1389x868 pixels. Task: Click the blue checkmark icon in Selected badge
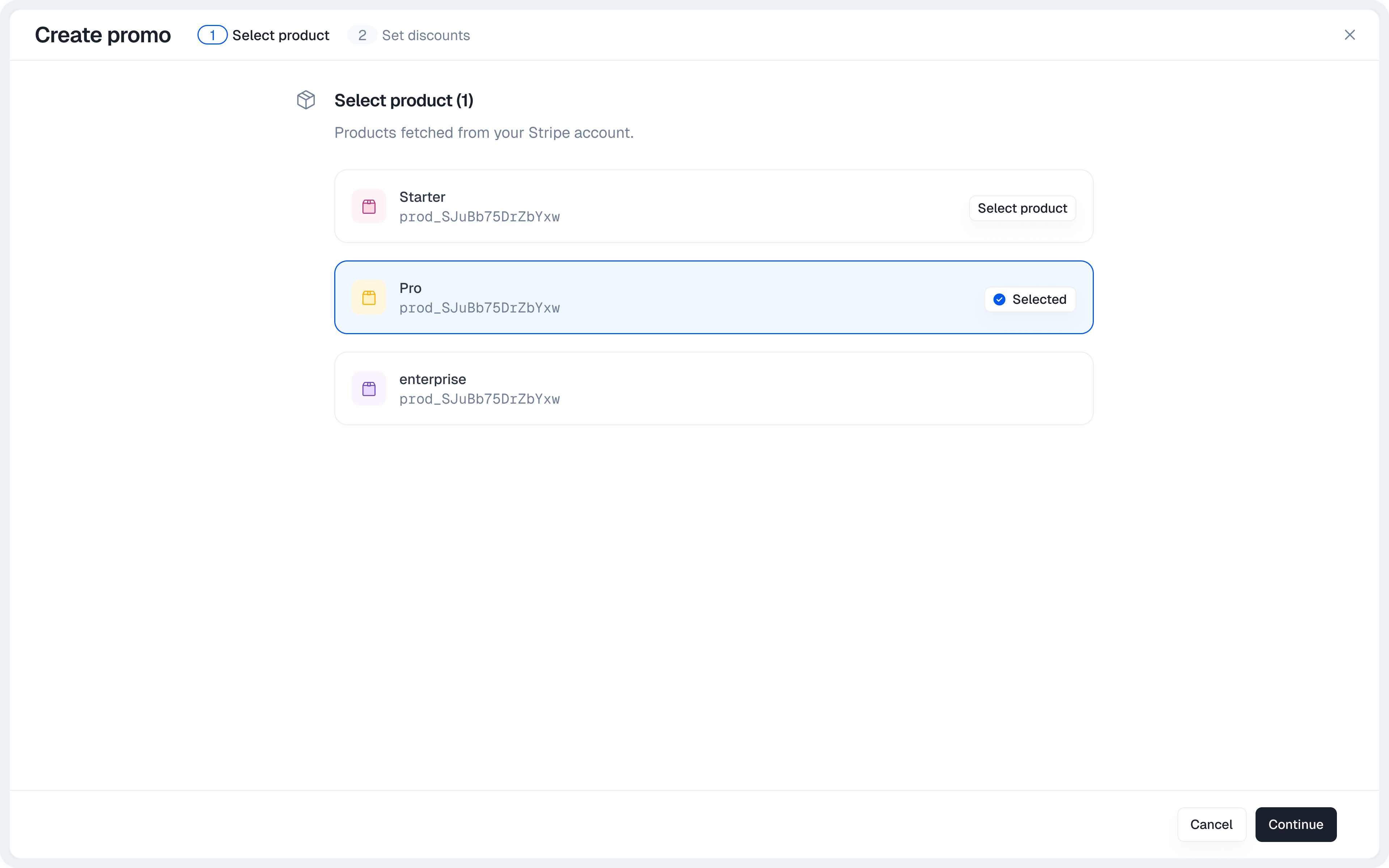(x=999, y=299)
